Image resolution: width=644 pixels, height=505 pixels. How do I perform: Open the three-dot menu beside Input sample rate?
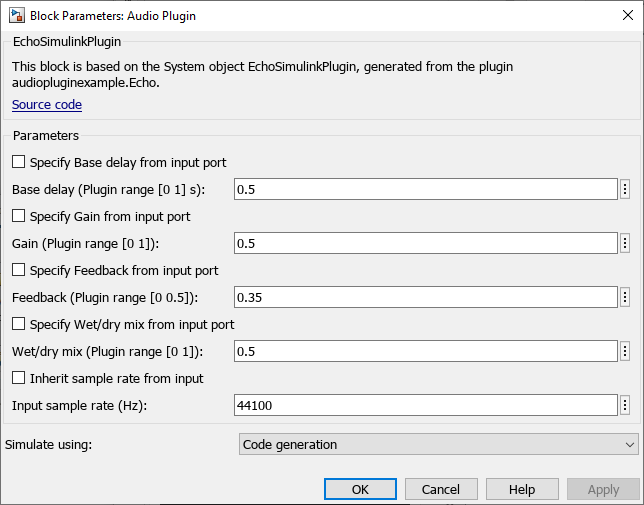coord(625,405)
